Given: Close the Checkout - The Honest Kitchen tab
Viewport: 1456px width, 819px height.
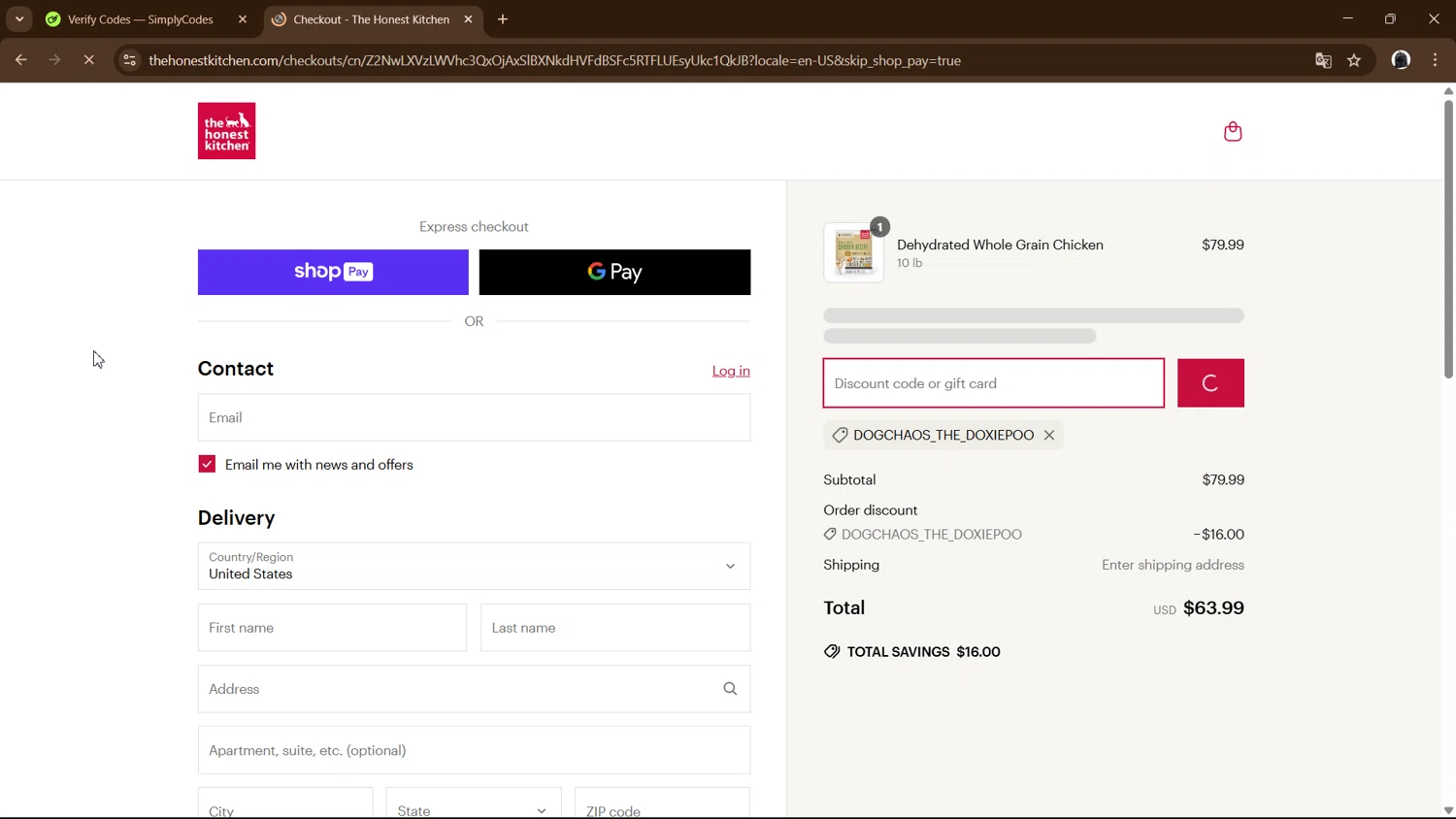Looking at the screenshot, I should click(x=468, y=19).
